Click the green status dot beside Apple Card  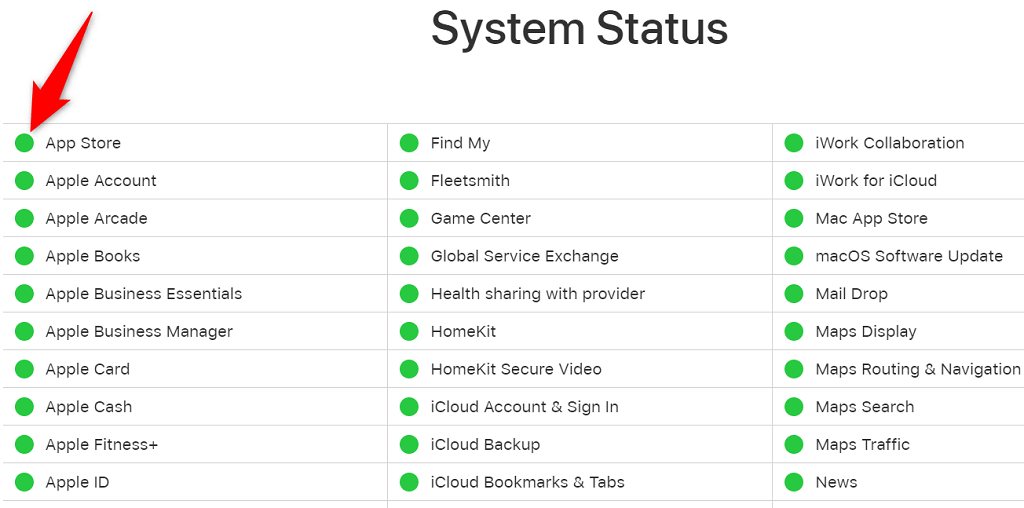(24, 369)
